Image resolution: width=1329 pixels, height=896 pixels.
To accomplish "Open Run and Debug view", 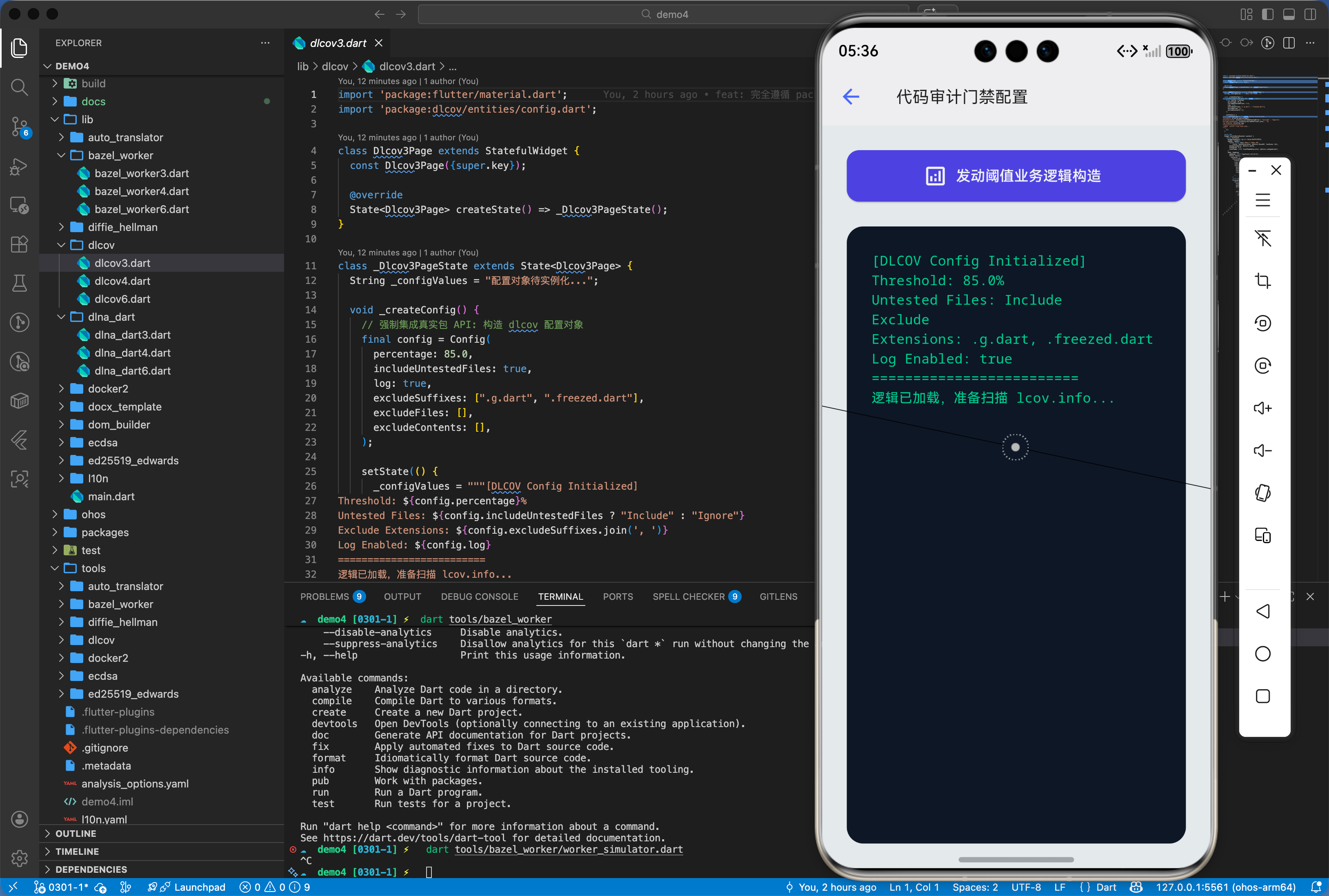I will point(20,166).
